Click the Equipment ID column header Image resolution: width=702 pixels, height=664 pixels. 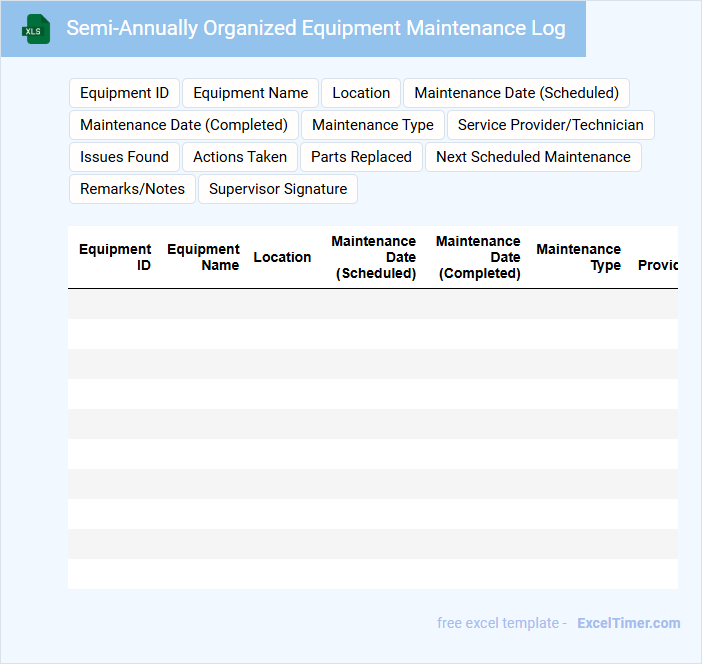pyautogui.click(x=115, y=257)
